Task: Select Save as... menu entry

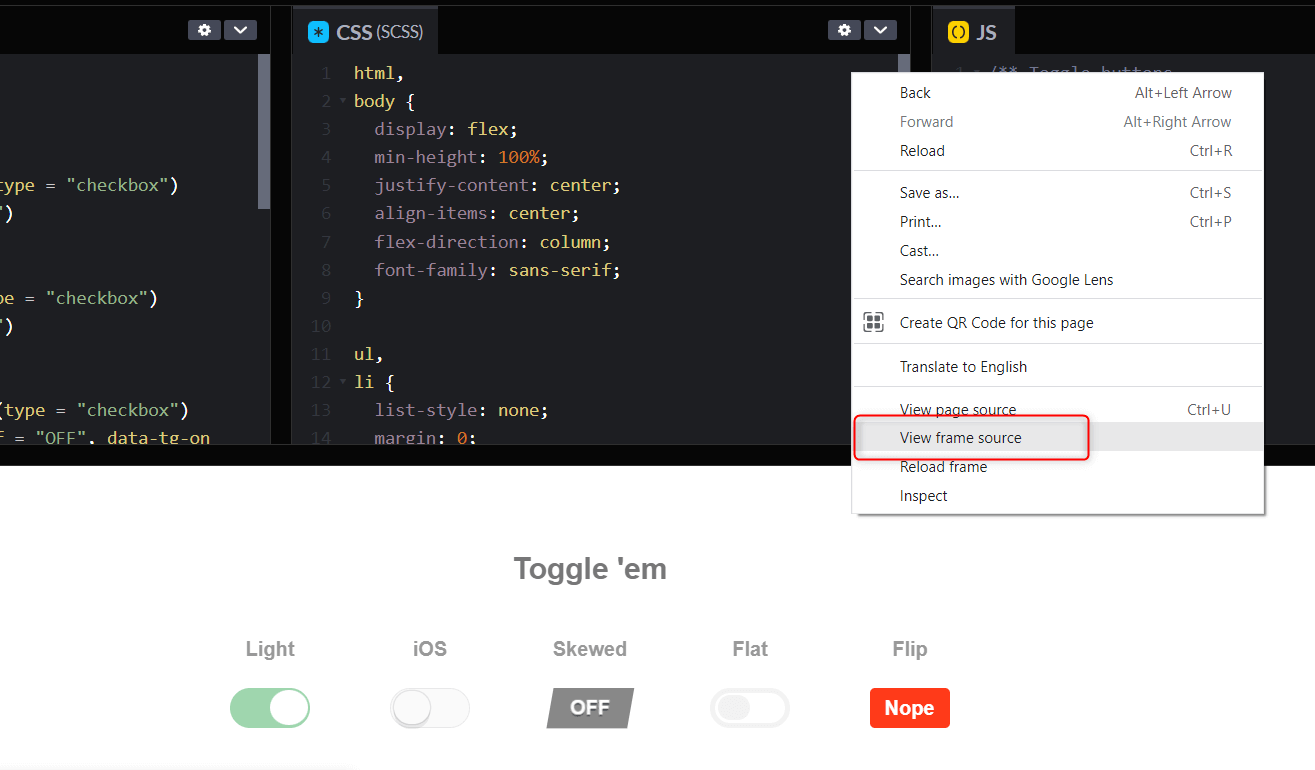Action: click(1058, 193)
